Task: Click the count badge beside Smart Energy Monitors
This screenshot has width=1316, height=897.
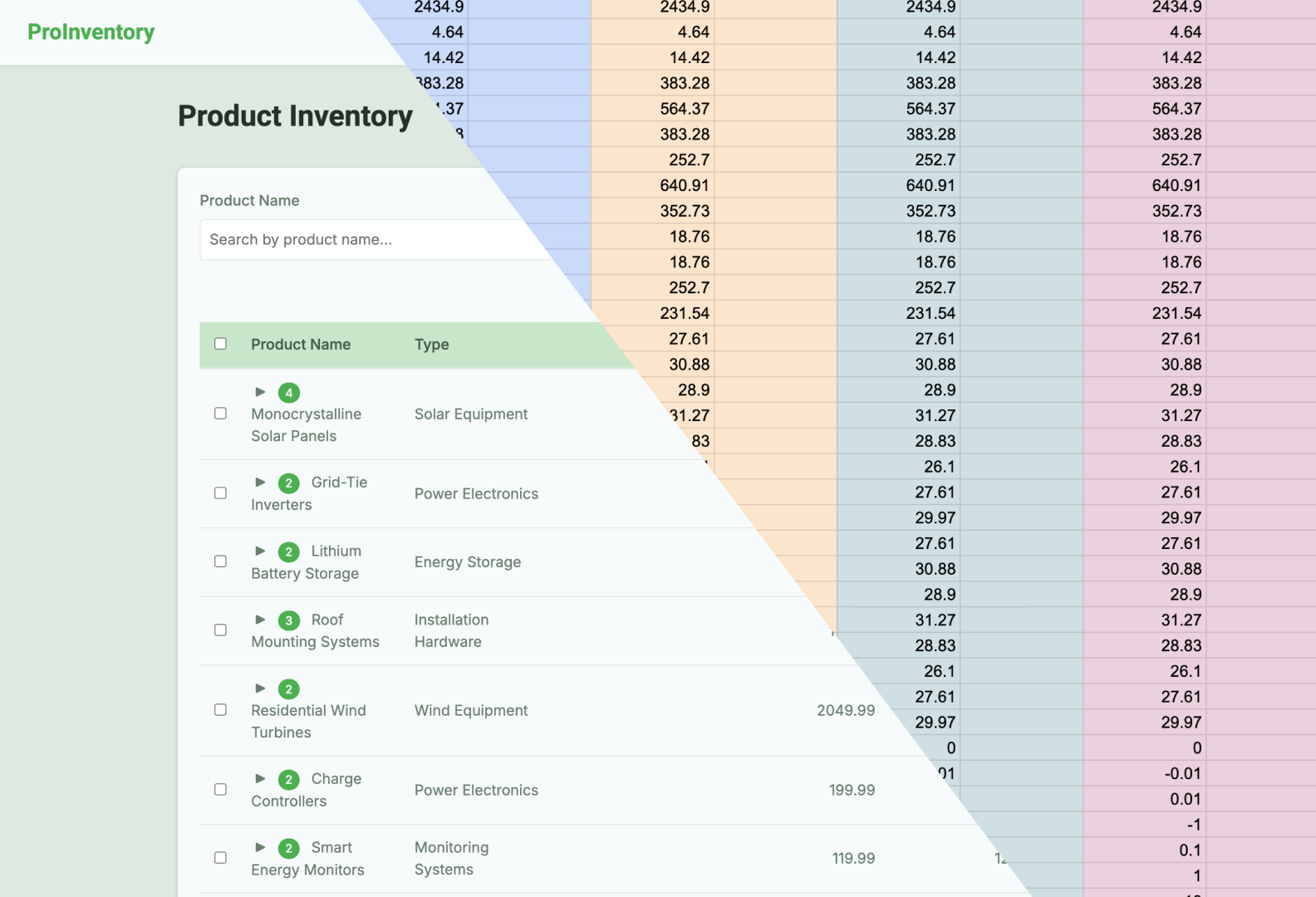Action: pos(289,849)
